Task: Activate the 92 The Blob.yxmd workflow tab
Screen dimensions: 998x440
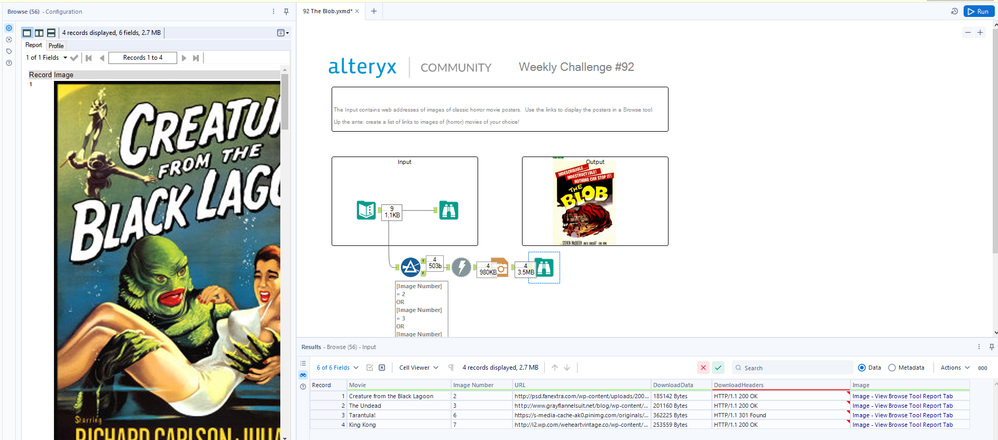Action: click(x=328, y=11)
